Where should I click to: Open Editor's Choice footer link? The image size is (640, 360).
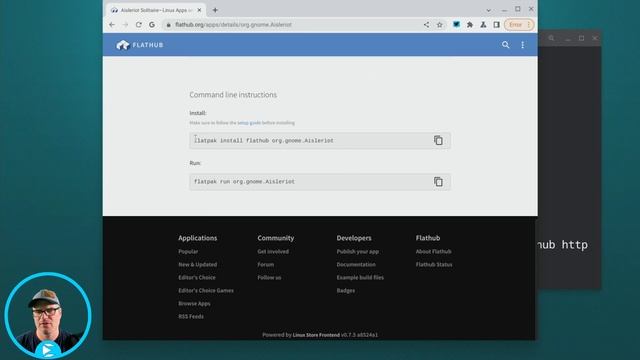click(197, 278)
